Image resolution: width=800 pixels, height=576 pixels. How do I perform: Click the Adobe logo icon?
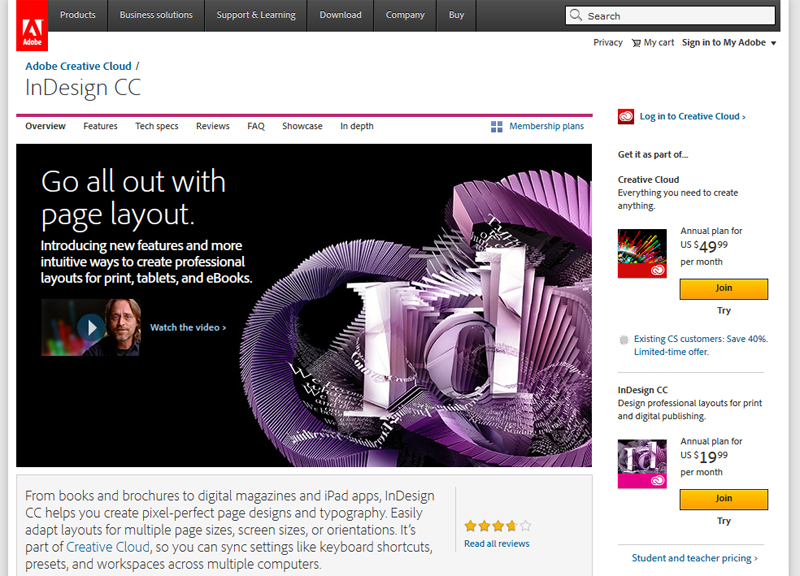point(29,25)
